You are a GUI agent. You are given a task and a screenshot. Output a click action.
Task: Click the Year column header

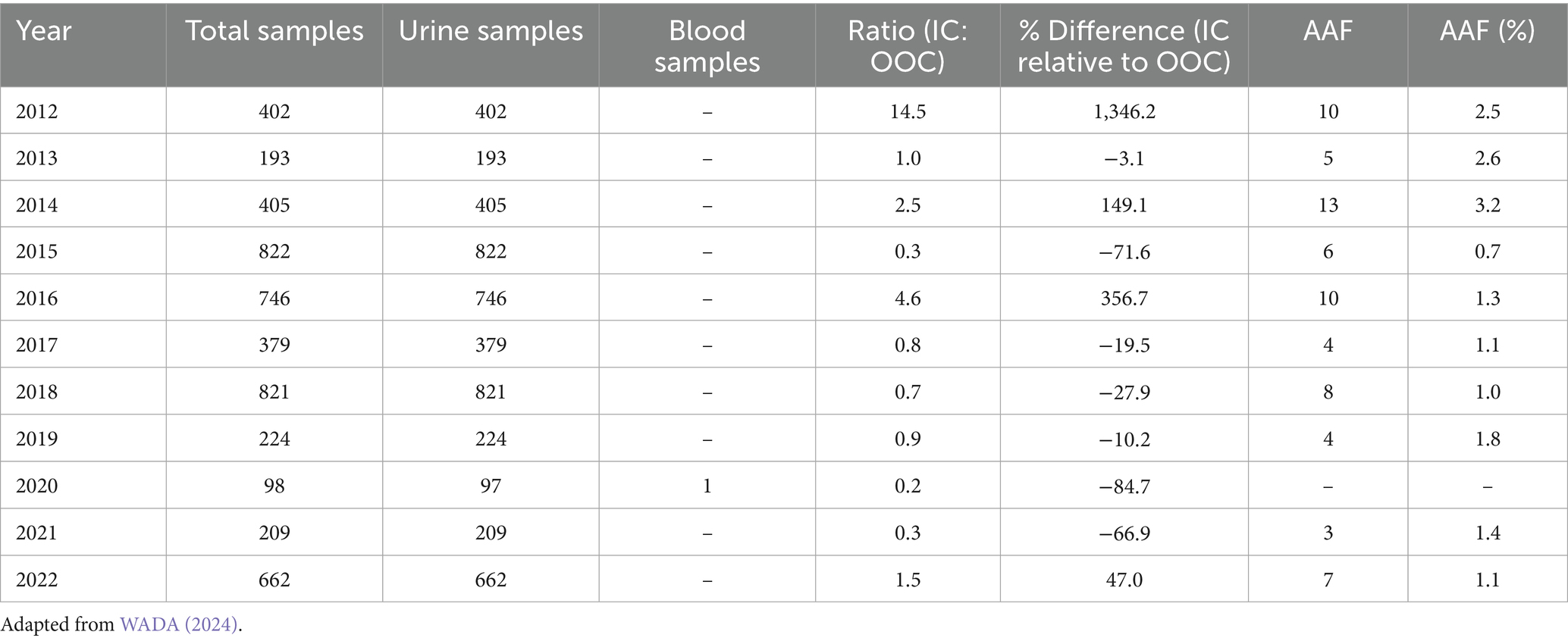pos(44,31)
